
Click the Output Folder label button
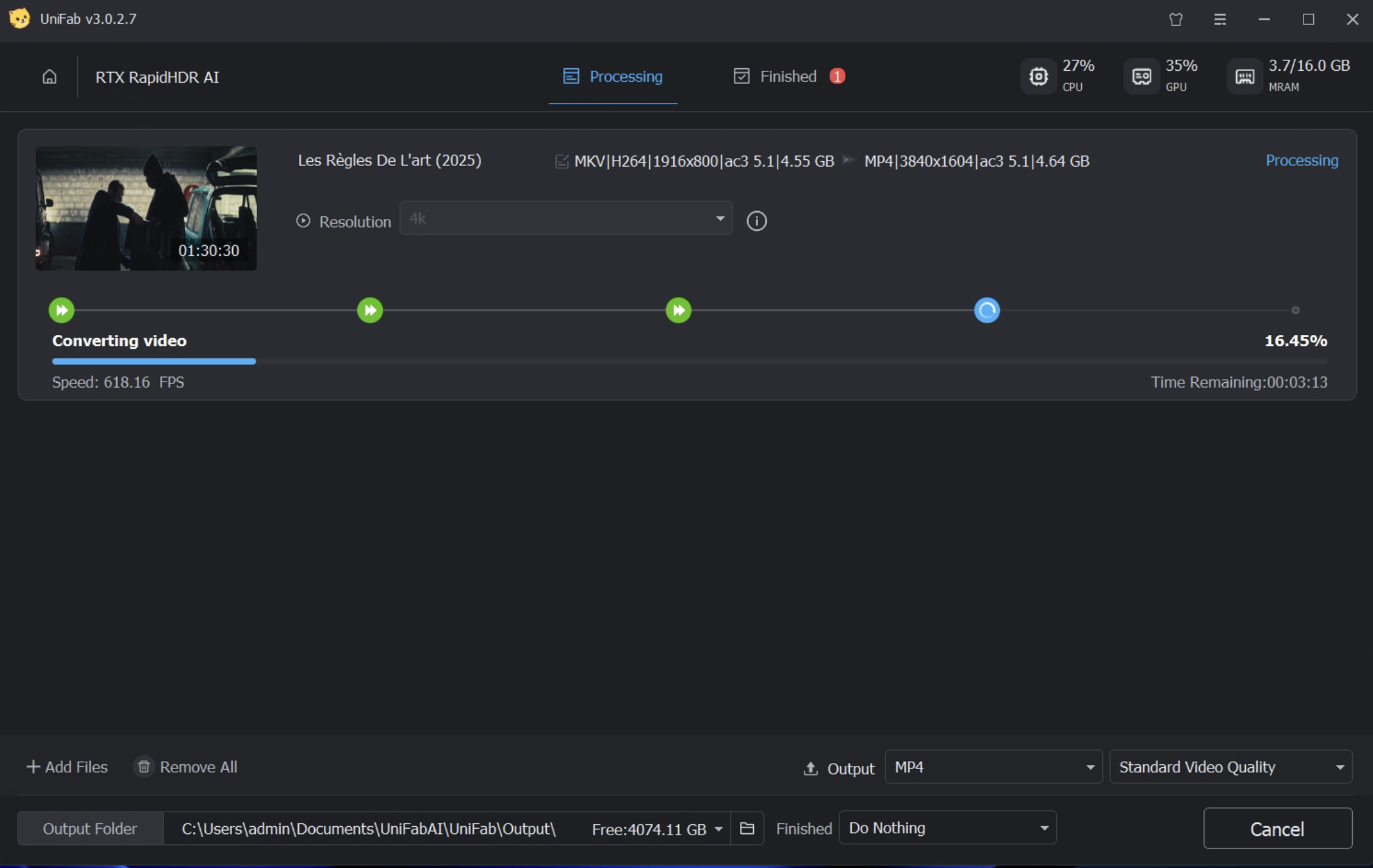90,829
